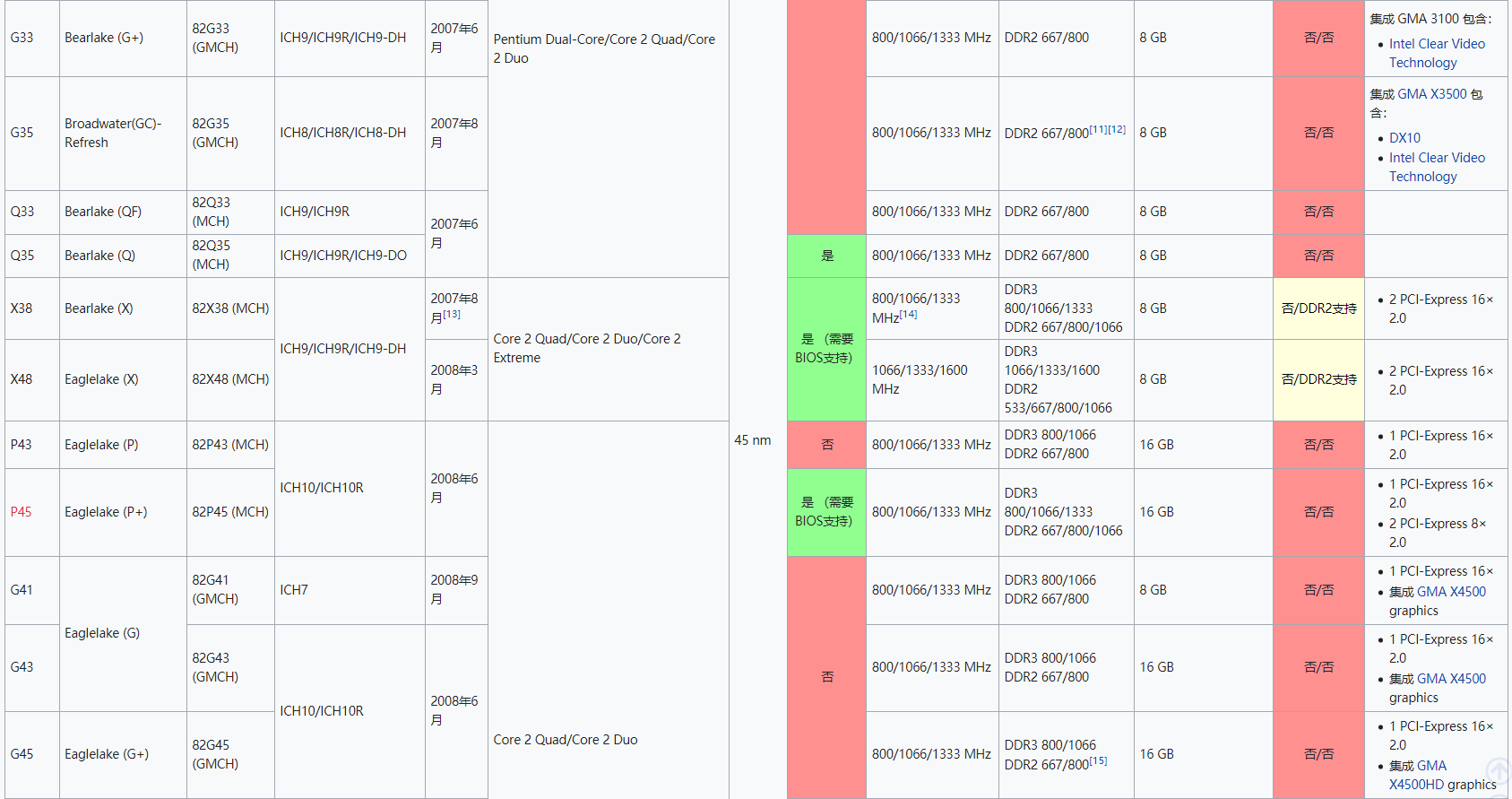The width and height of the screenshot is (1512, 799).
Task: Click the 82P45 (MCH) cell
Action: coord(230,512)
